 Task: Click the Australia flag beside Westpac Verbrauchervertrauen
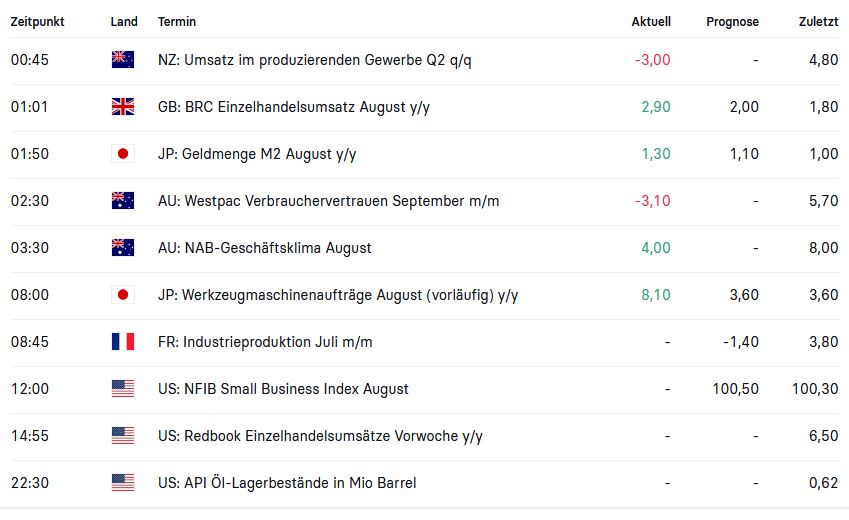[122, 201]
